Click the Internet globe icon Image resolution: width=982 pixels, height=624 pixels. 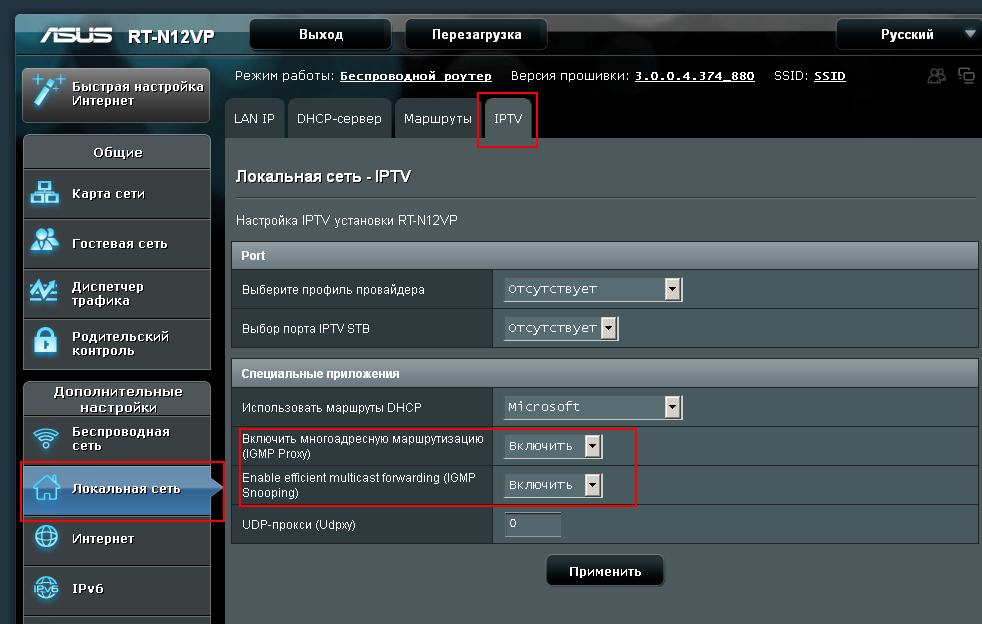[x=46, y=537]
